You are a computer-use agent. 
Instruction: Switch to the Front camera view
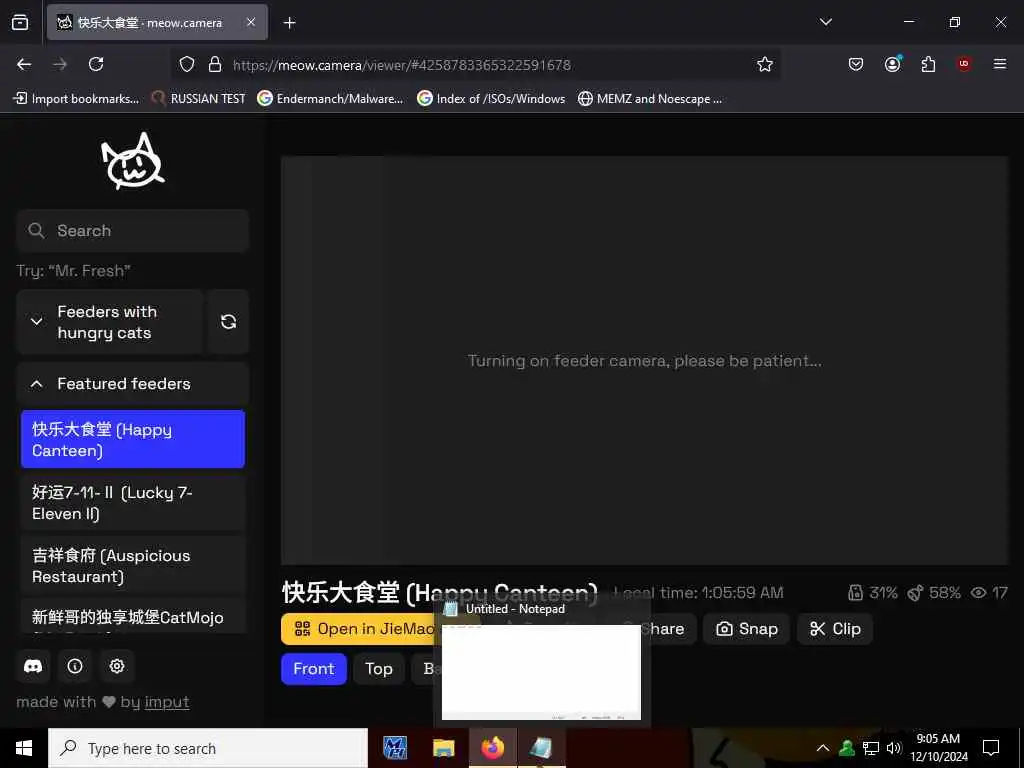(x=313, y=669)
